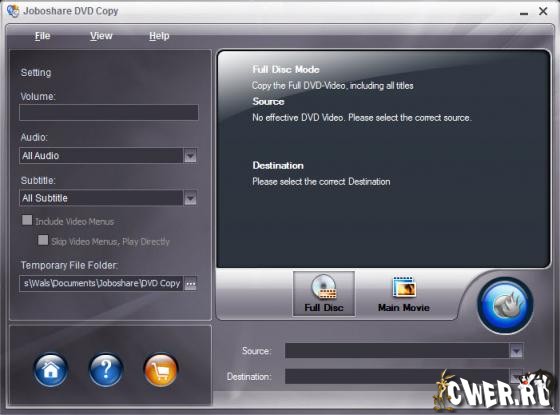
Task: Select Main Movie copy mode
Action: point(404,294)
